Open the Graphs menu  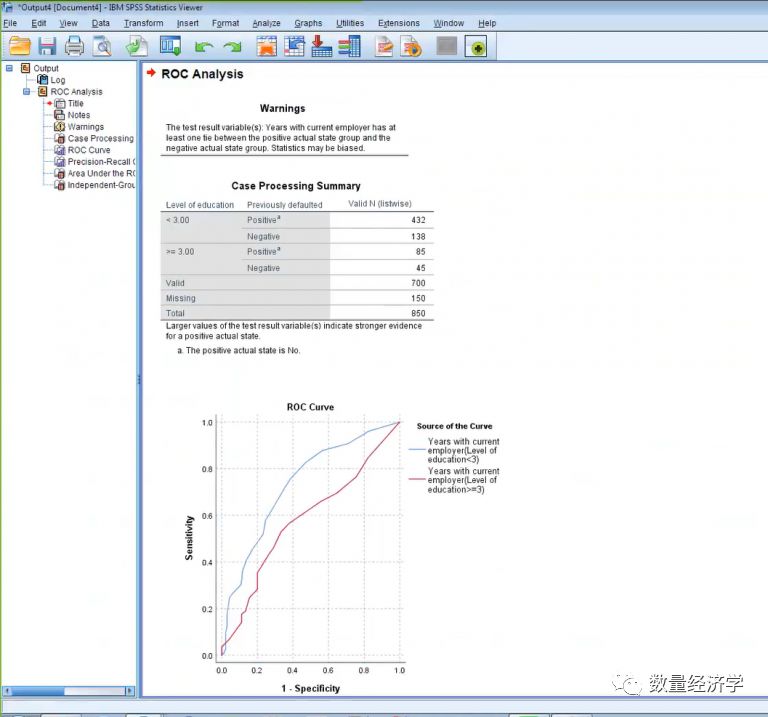308,23
